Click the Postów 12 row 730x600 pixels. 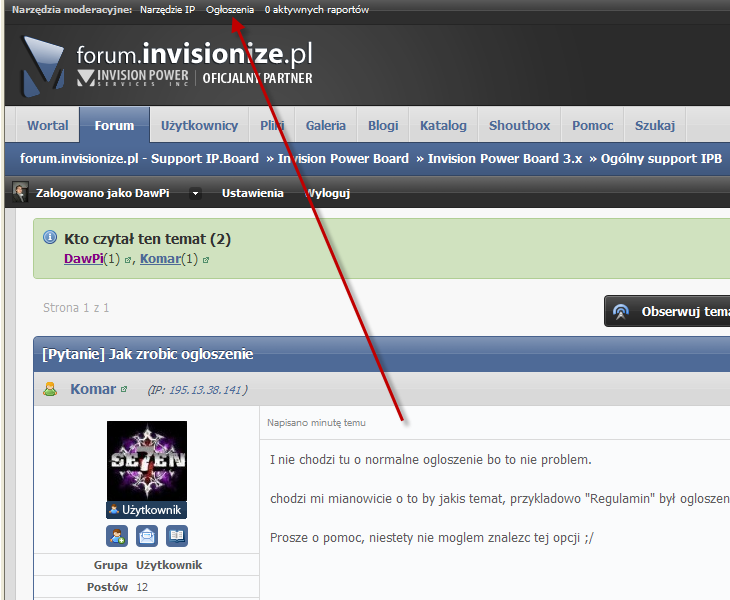pos(147,587)
